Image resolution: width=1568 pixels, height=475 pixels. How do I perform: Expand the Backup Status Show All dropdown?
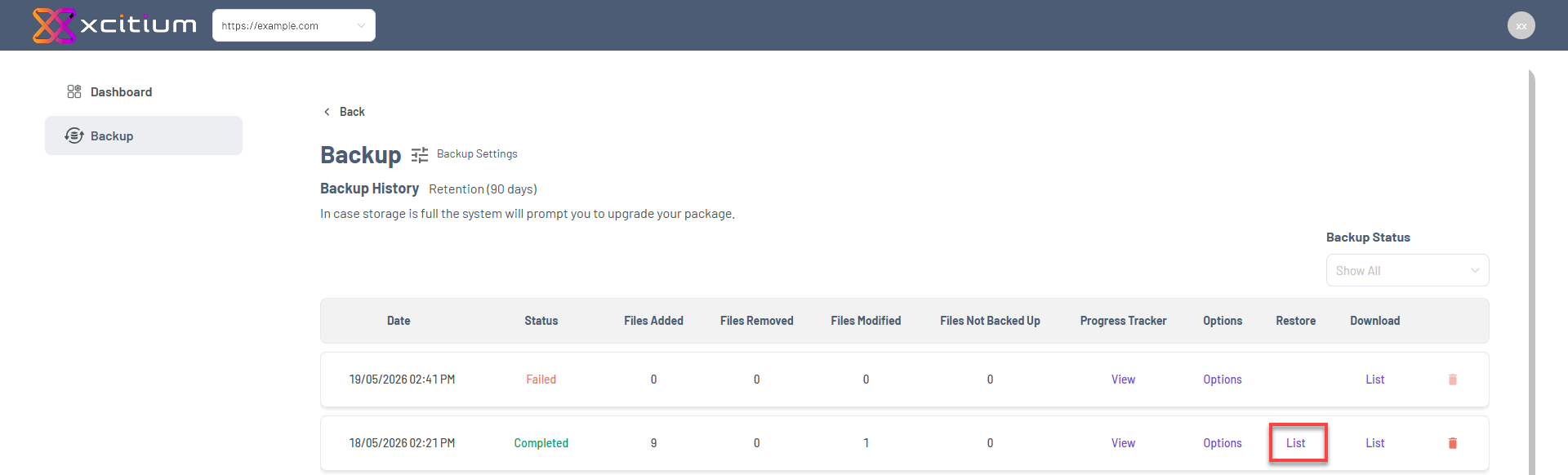point(1407,270)
